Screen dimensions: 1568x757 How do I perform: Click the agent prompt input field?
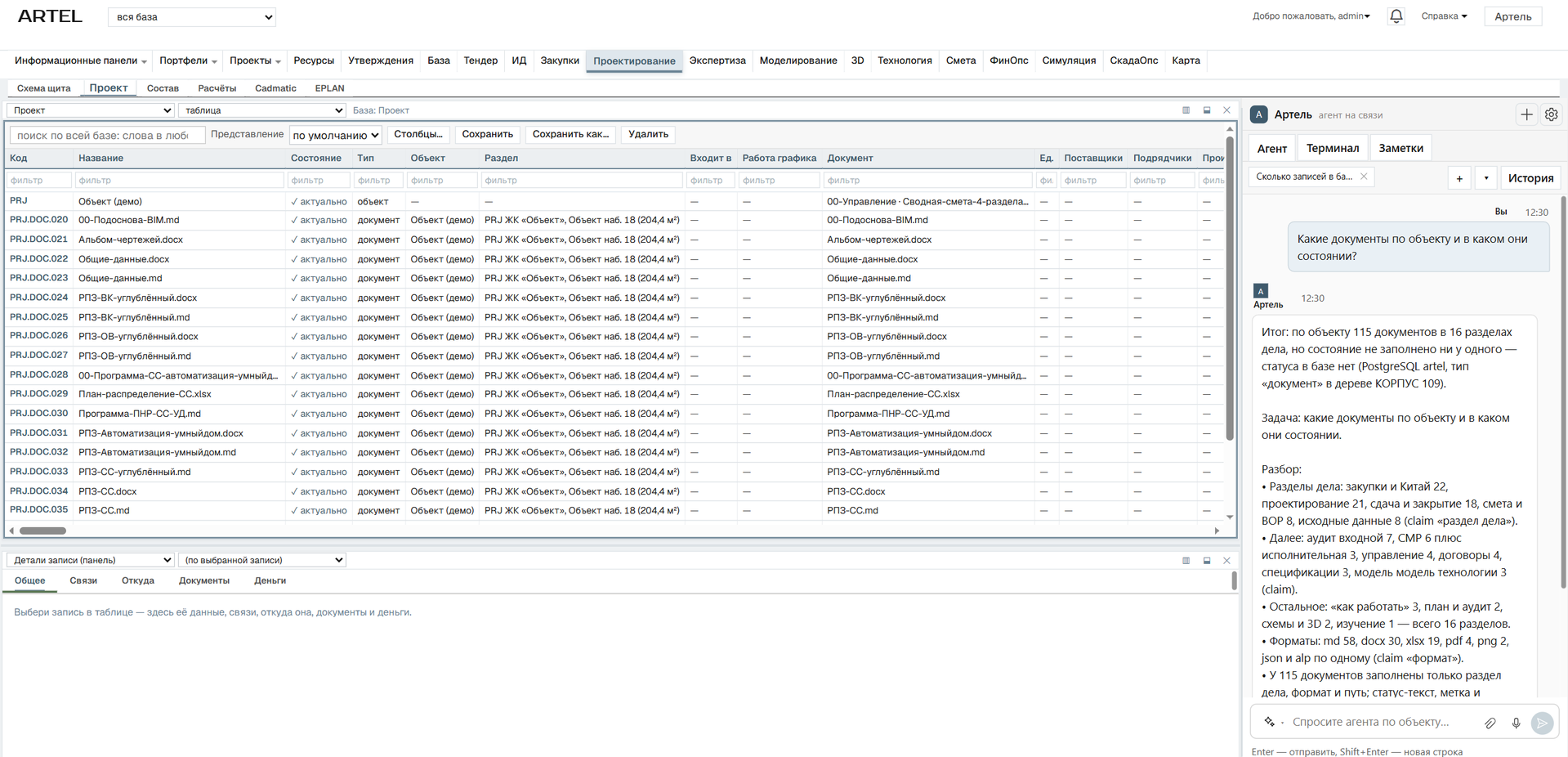1382,722
